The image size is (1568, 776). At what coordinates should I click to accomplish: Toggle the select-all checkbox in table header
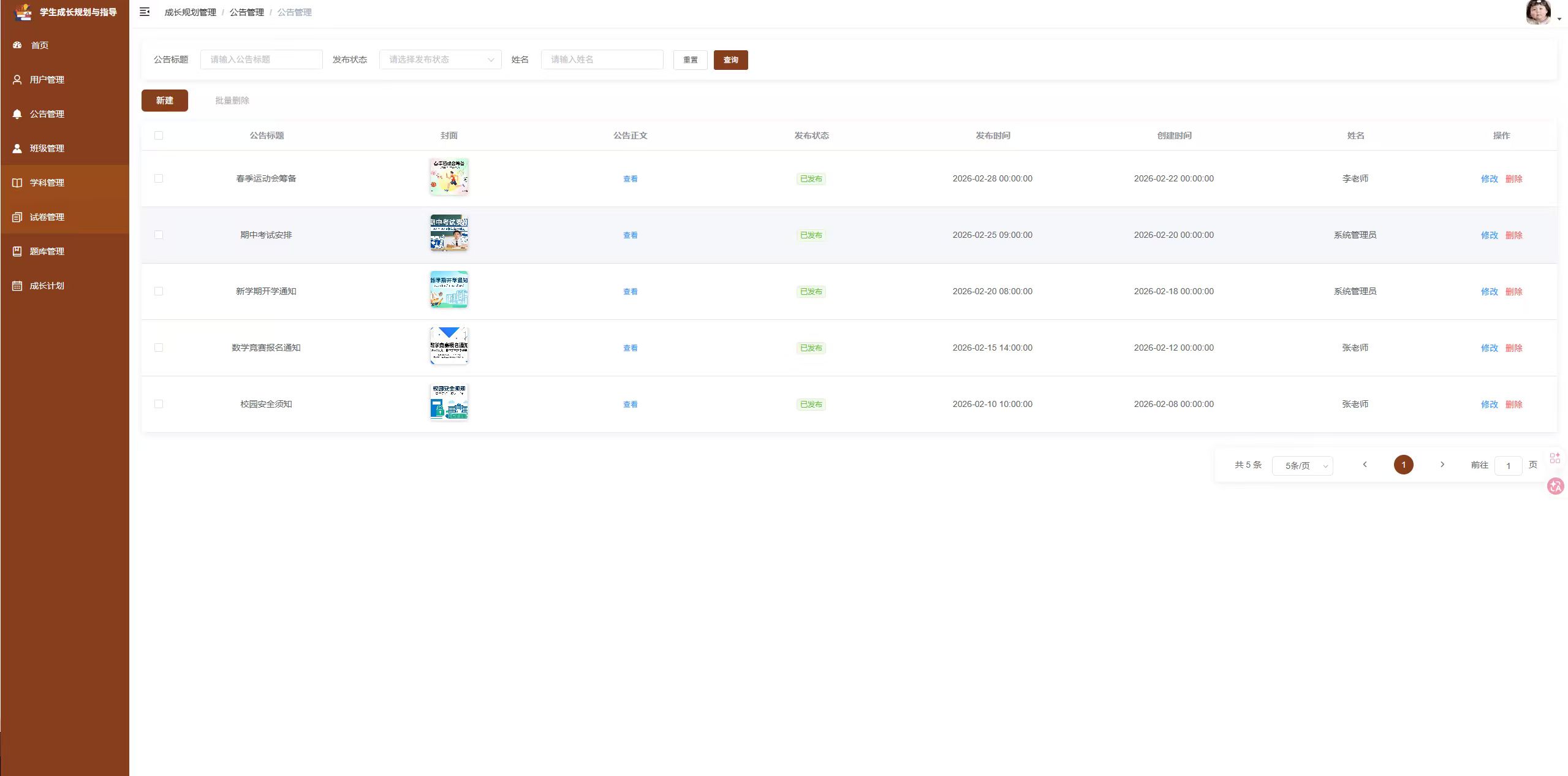(159, 135)
